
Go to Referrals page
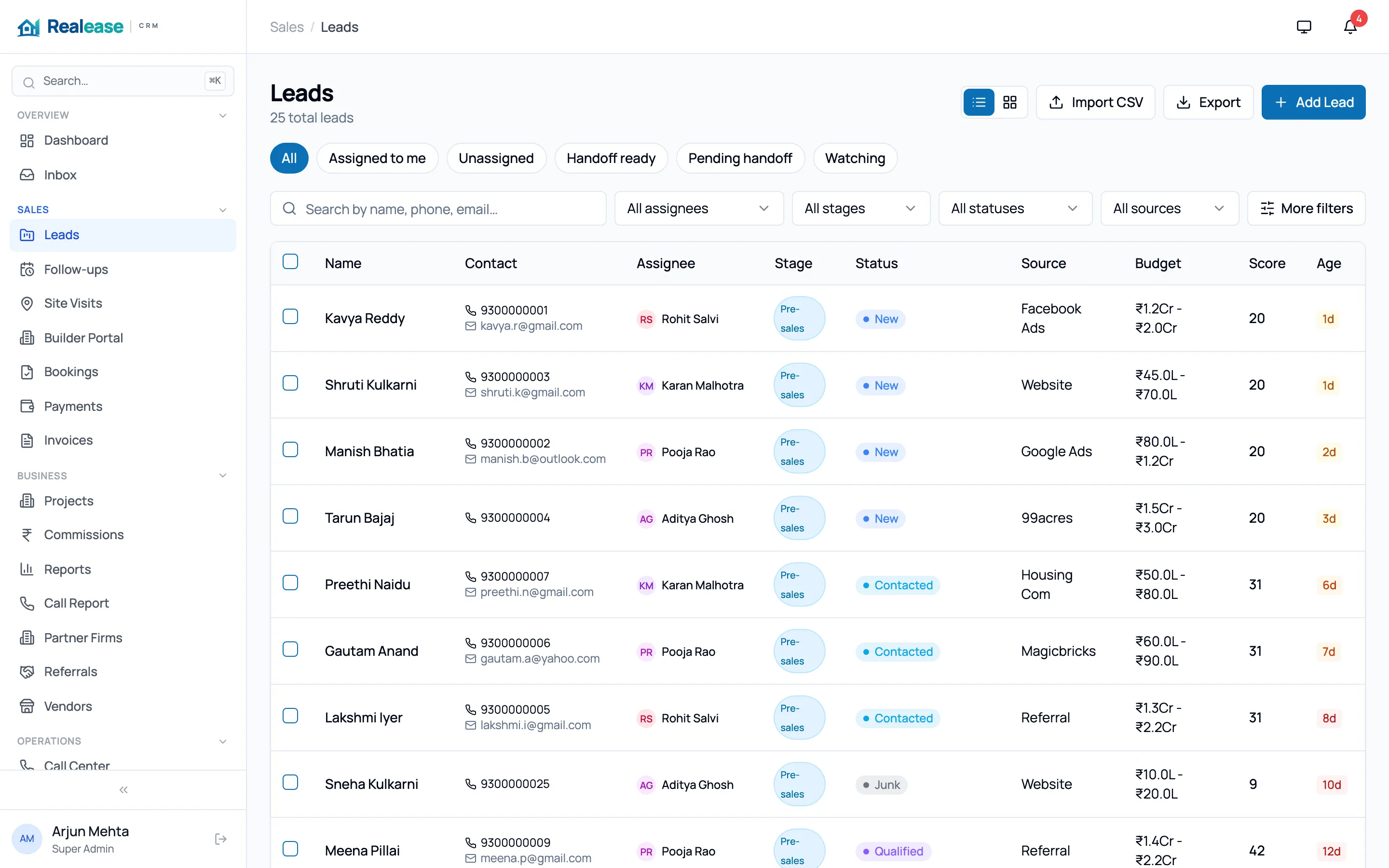click(123, 672)
